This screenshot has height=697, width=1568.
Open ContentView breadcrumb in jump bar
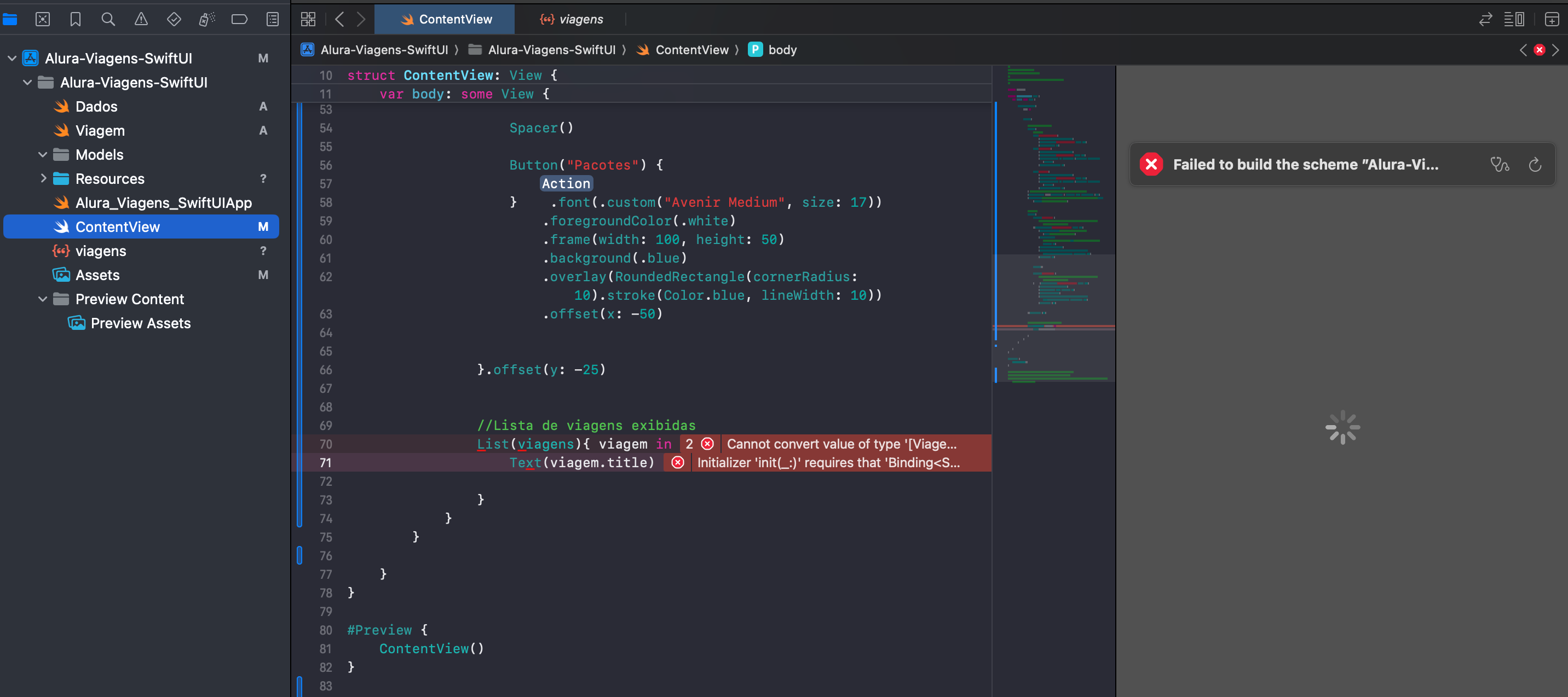[x=682, y=50]
